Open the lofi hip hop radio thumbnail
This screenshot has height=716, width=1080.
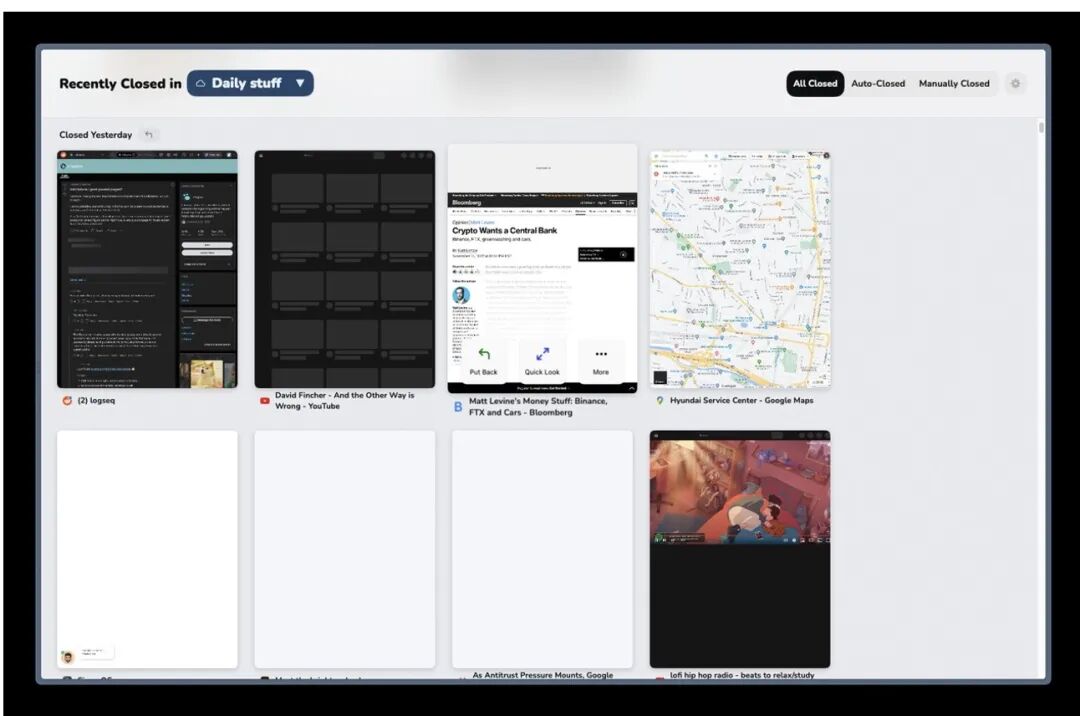[x=740, y=549]
